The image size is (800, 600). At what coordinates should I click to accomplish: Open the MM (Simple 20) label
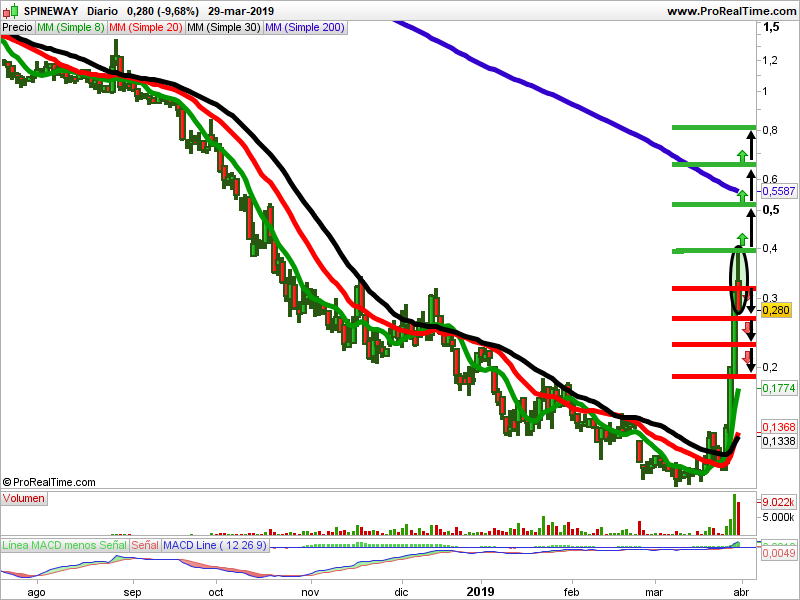click(x=145, y=28)
